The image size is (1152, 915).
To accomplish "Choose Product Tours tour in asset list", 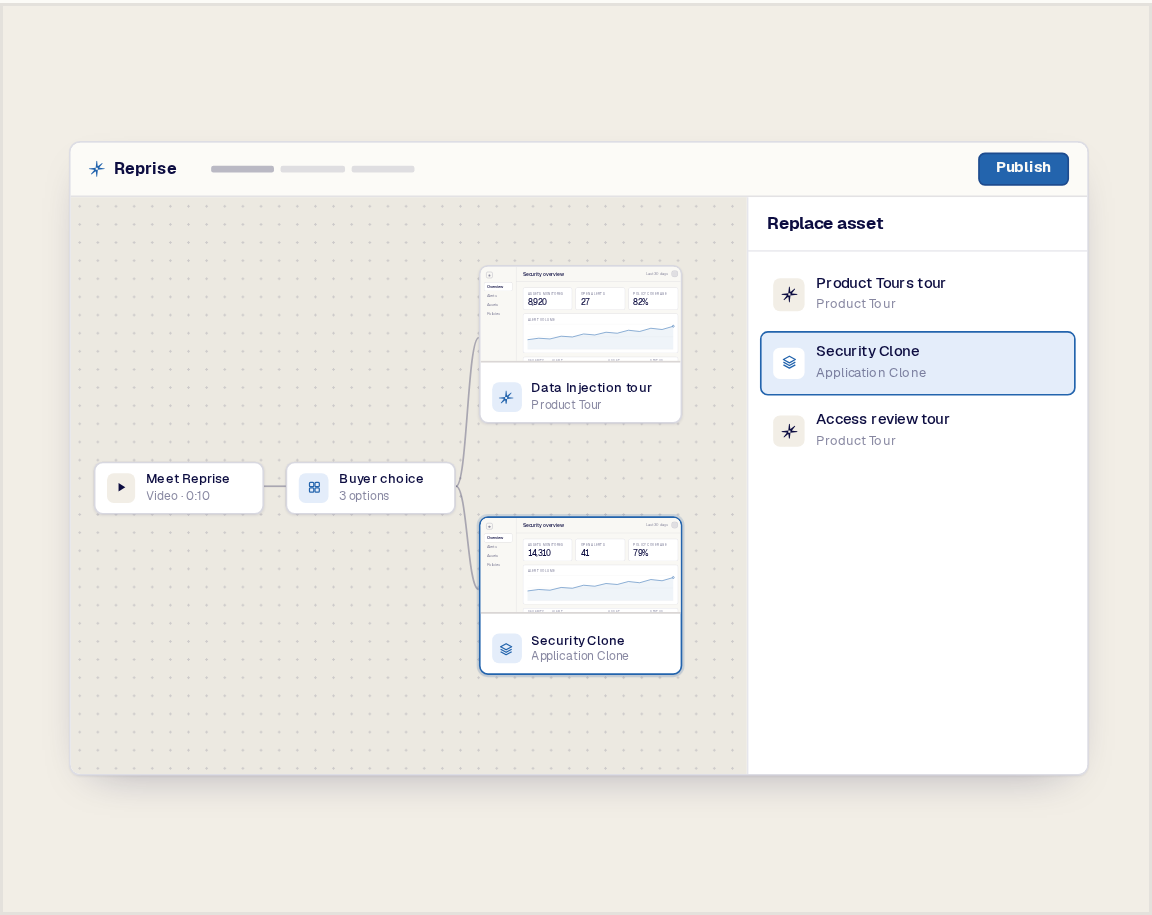I will [918, 294].
